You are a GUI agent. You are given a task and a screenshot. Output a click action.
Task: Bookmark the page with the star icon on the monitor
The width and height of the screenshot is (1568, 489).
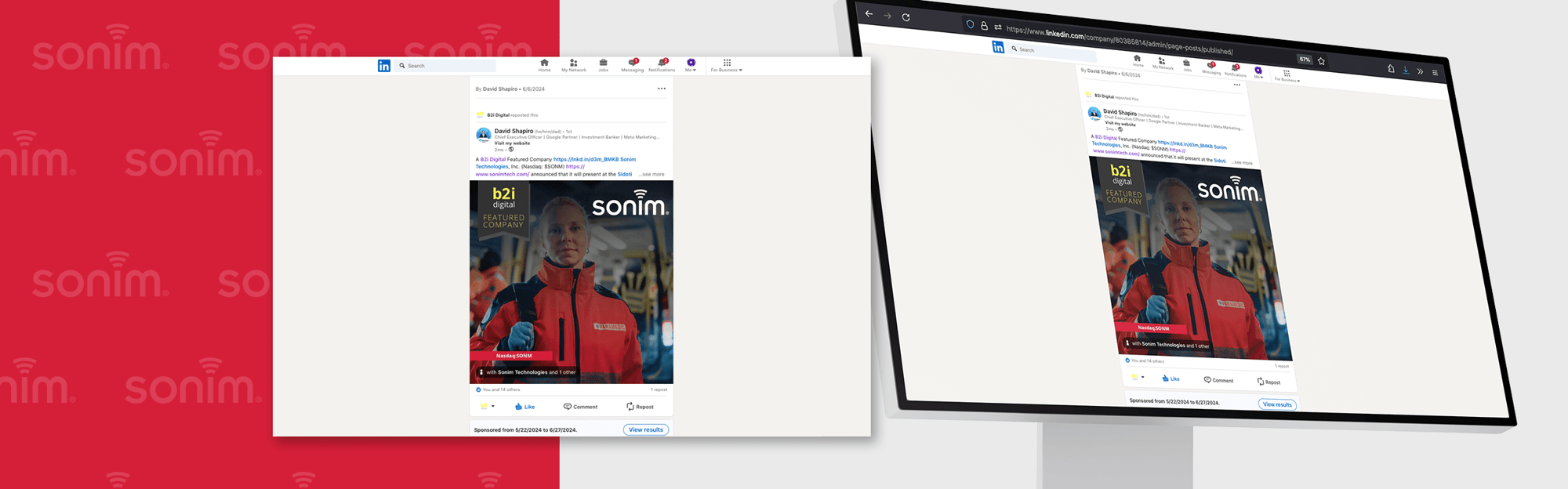pos(1322,61)
